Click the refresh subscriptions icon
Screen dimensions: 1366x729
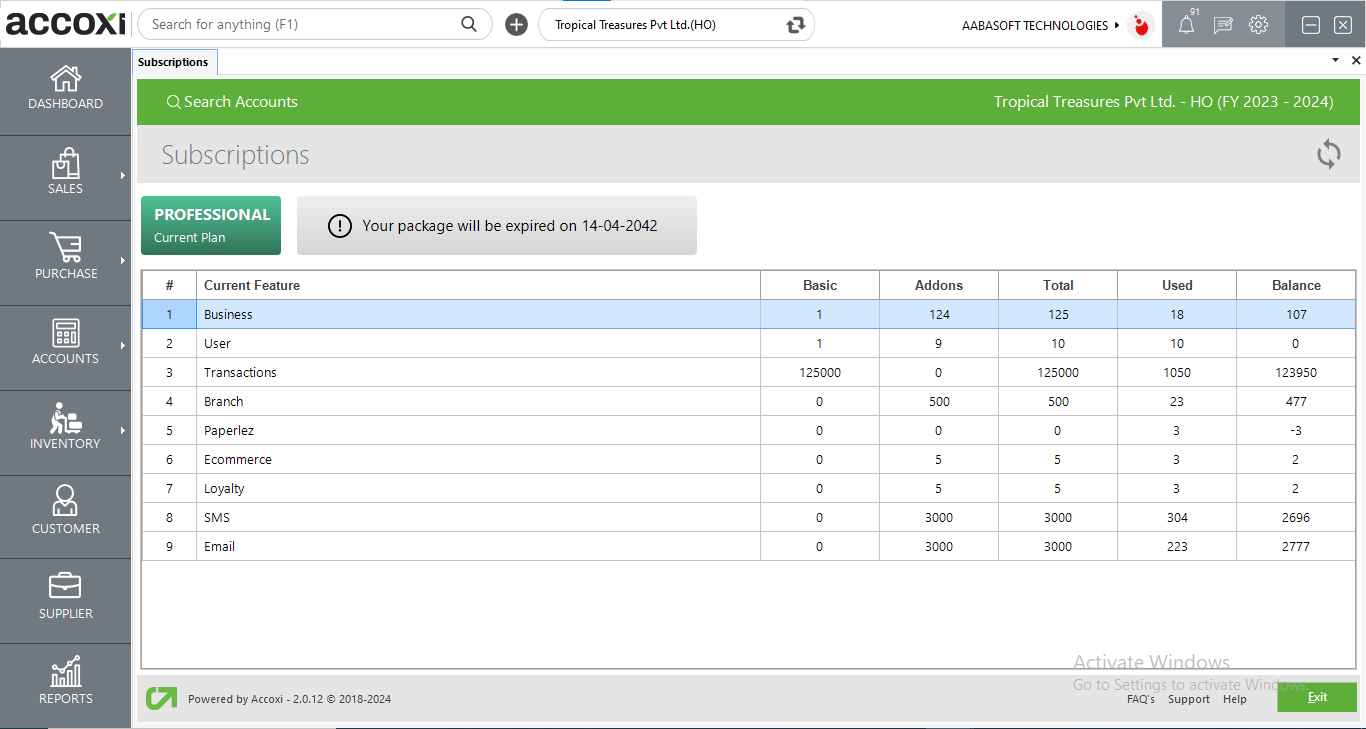pyautogui.click(x=1328, y=154)
